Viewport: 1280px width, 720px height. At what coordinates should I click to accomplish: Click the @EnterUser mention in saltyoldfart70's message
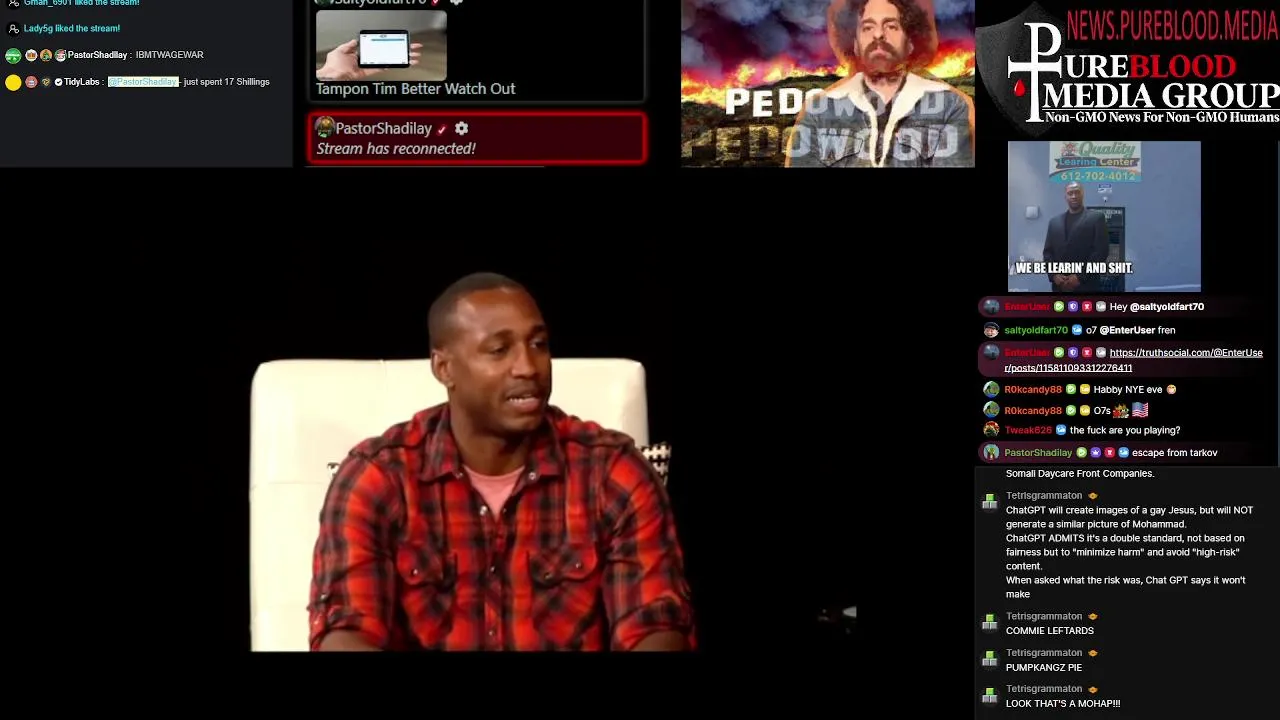point(1127,330)
